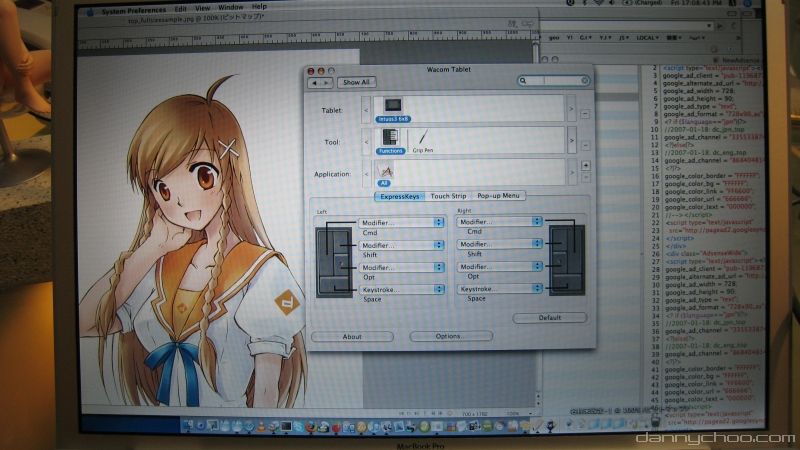Add an application with the plus button
The height and width of the screenshot is (450, 800).
[584, 164]
